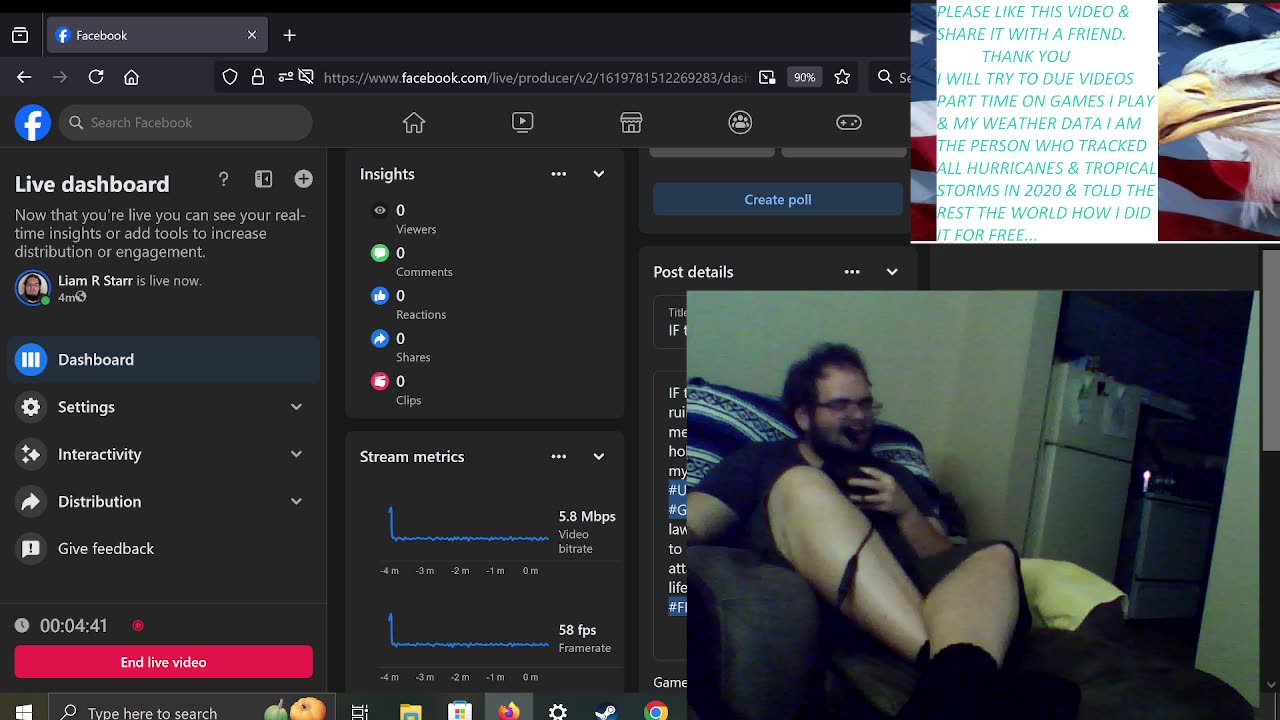Click the 0 Comments insight row
The image size is (1280, 720).
[x=412, y=261]
